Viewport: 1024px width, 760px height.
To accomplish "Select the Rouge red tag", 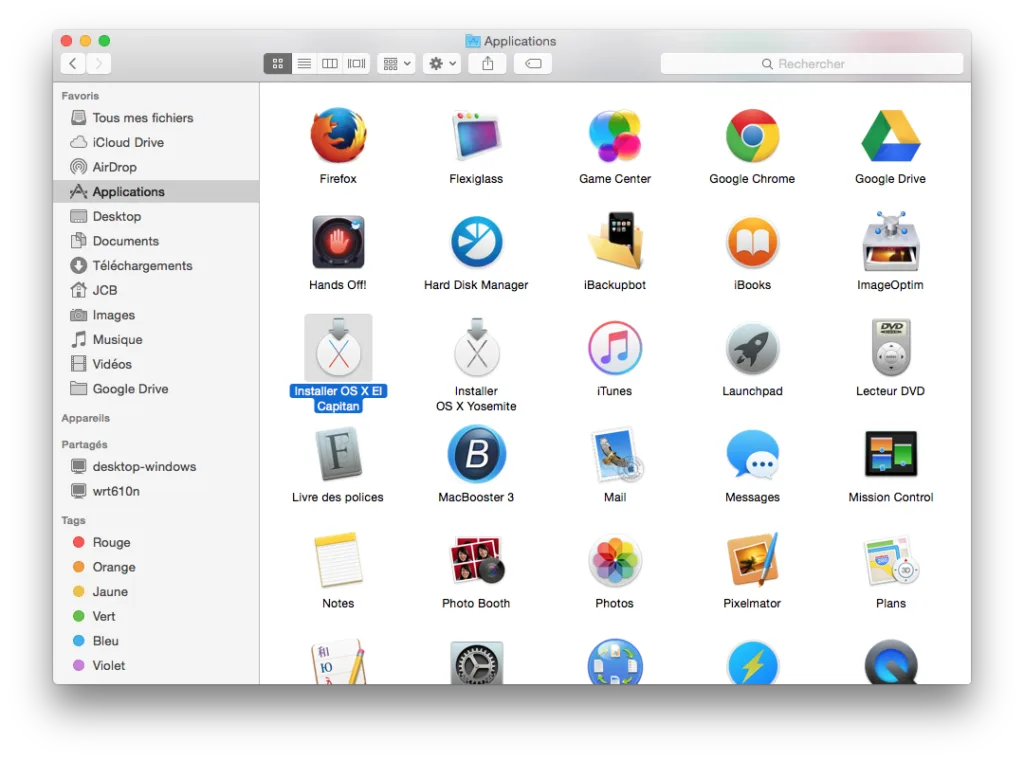I will pos(155,542).
